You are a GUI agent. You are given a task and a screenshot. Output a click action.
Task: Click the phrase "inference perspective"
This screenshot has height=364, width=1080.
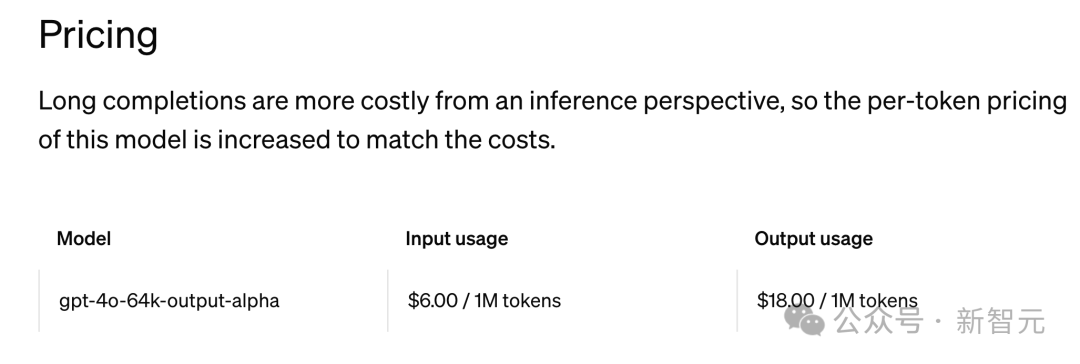(656, 102)
